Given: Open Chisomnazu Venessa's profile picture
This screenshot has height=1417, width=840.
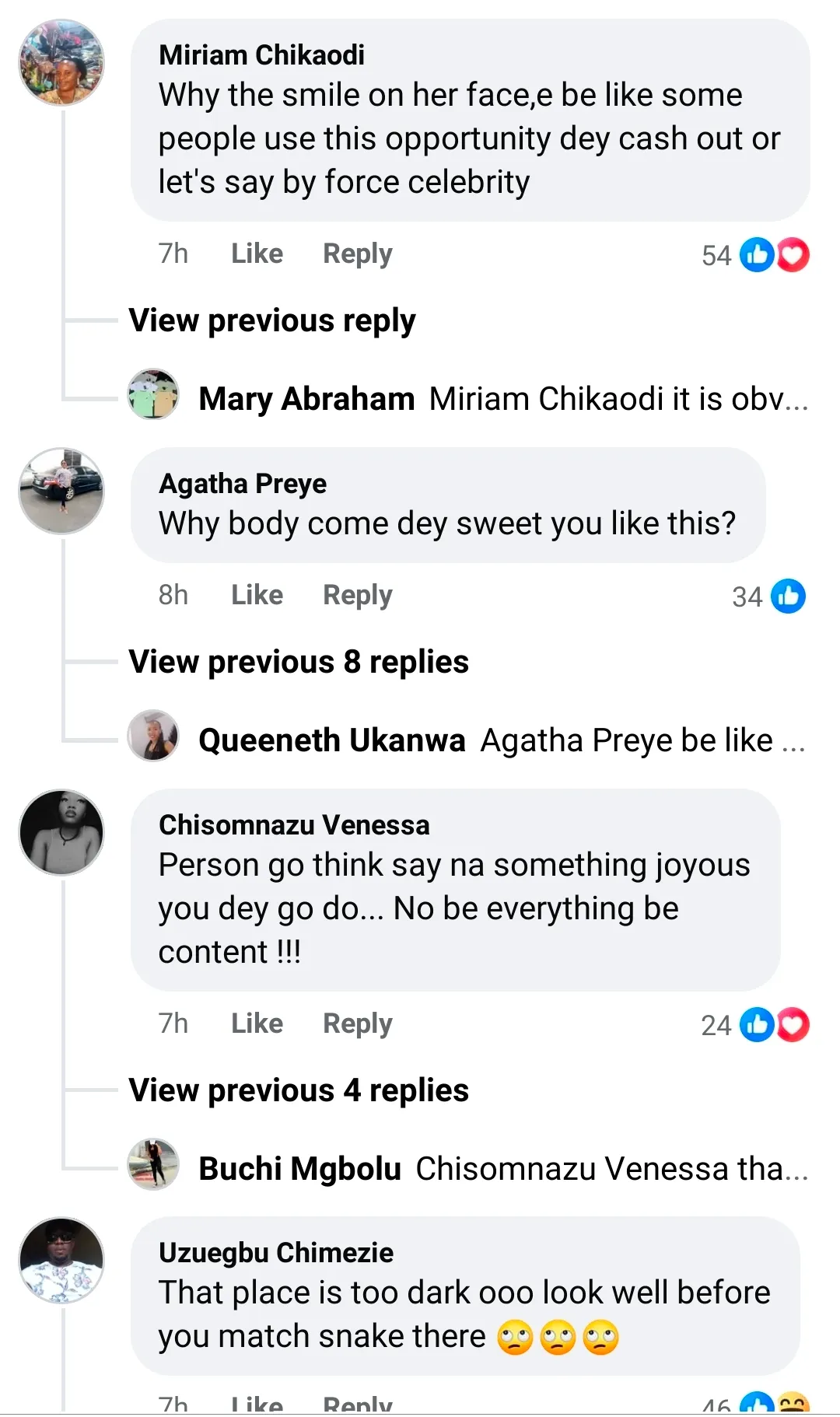Looking at the screenshot, I should (x=61, y=832).
